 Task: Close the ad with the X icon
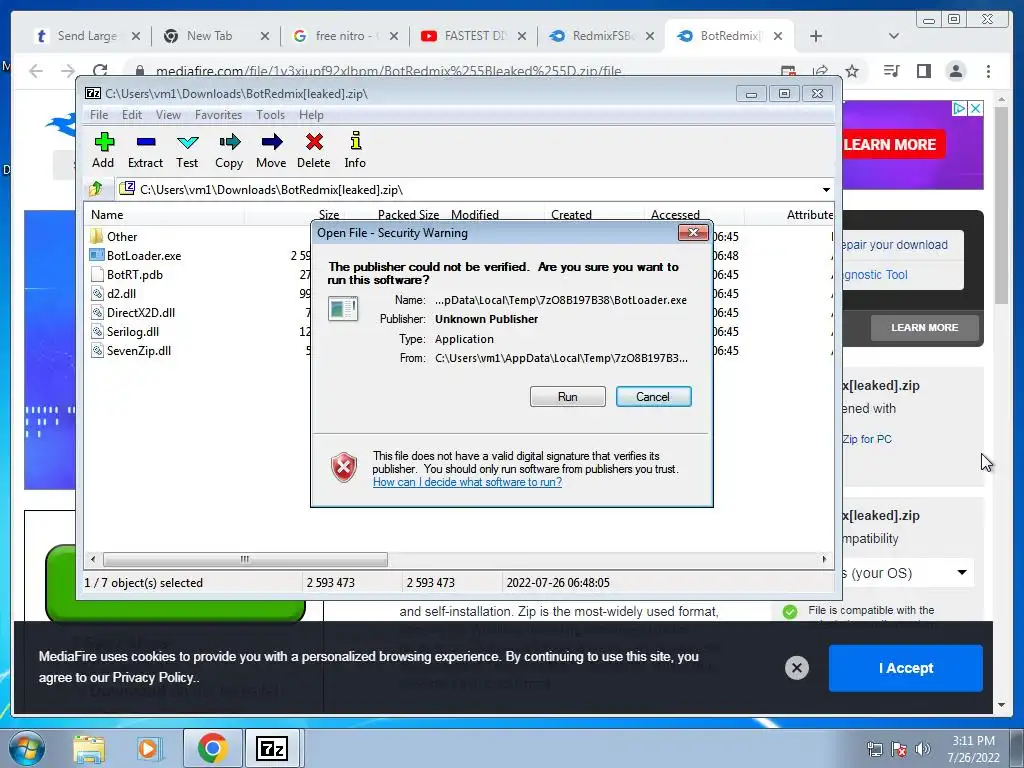(x=975, y=108)
